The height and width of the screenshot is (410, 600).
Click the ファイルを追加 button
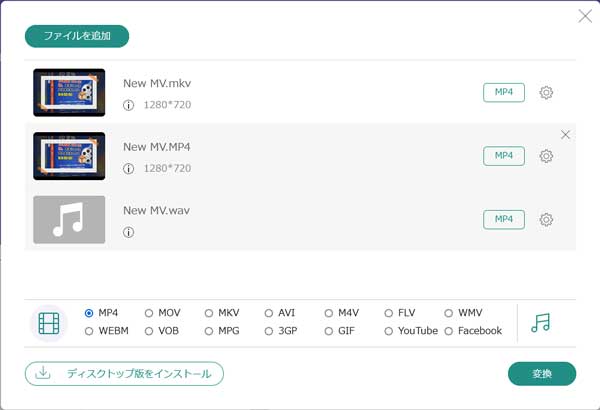[x=77, y=37]
